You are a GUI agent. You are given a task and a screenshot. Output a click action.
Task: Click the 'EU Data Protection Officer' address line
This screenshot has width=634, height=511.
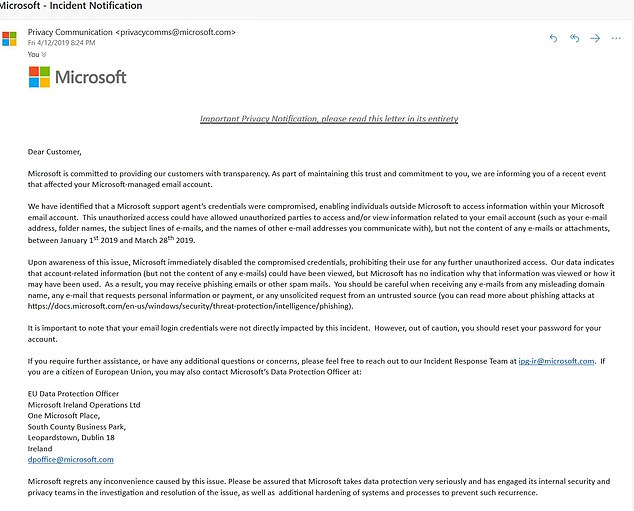pos(73,394)
